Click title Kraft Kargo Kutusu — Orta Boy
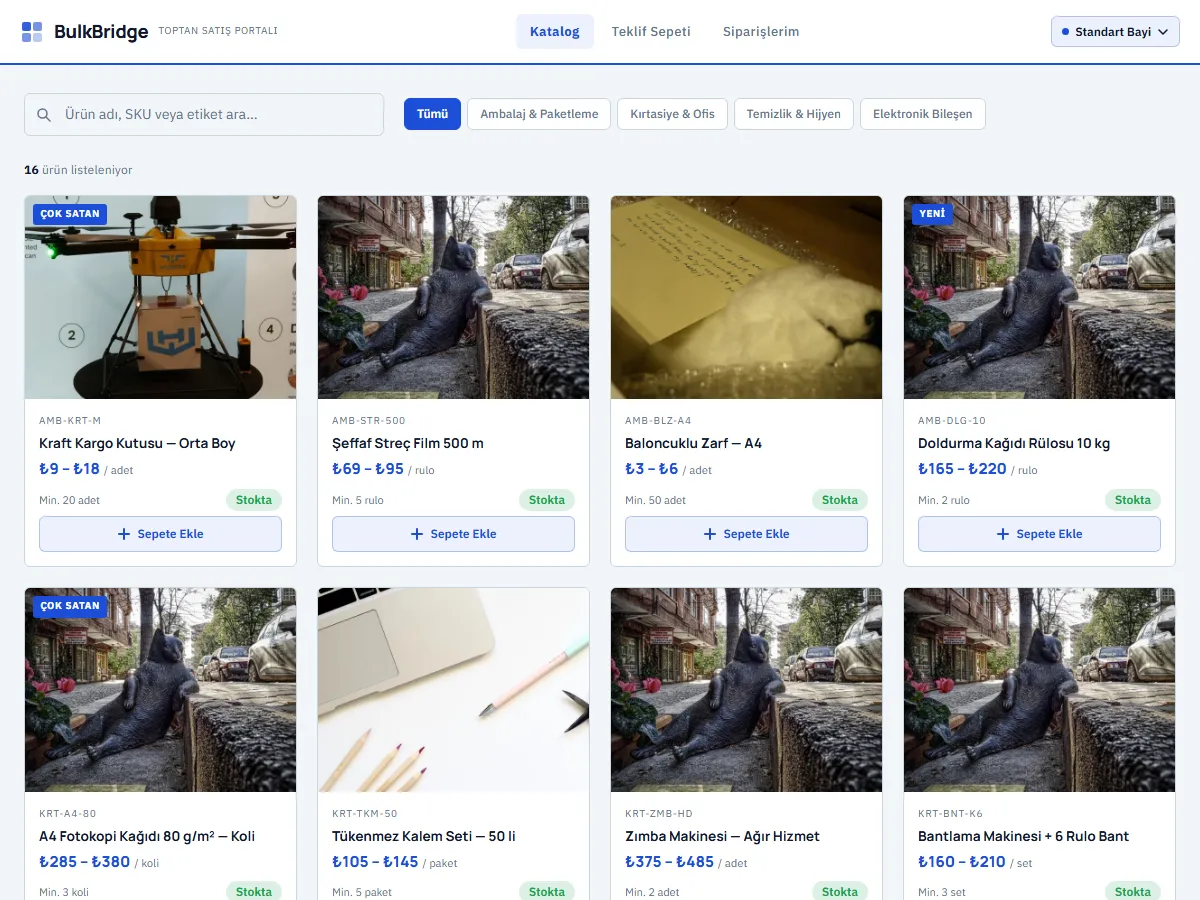The image size is (1200, 900). click(137, 443)
